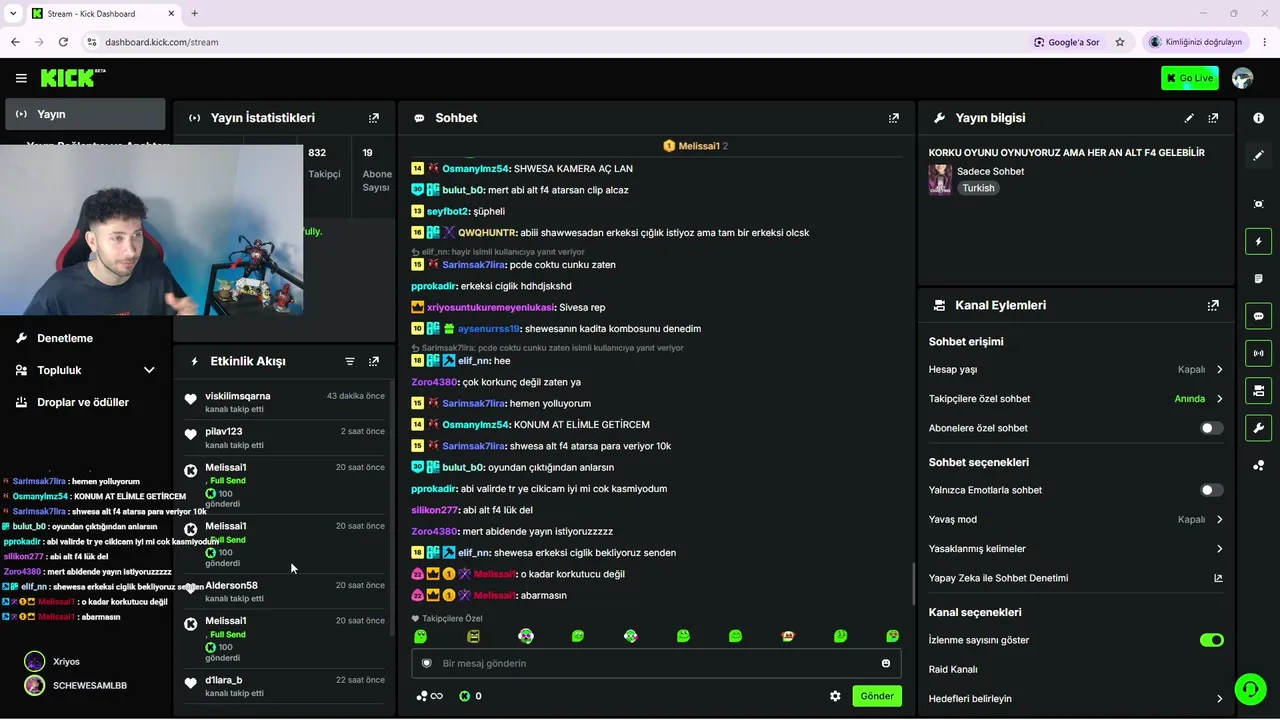Toggle Abonelere özel sohbet switch

tap(1211, 428)
